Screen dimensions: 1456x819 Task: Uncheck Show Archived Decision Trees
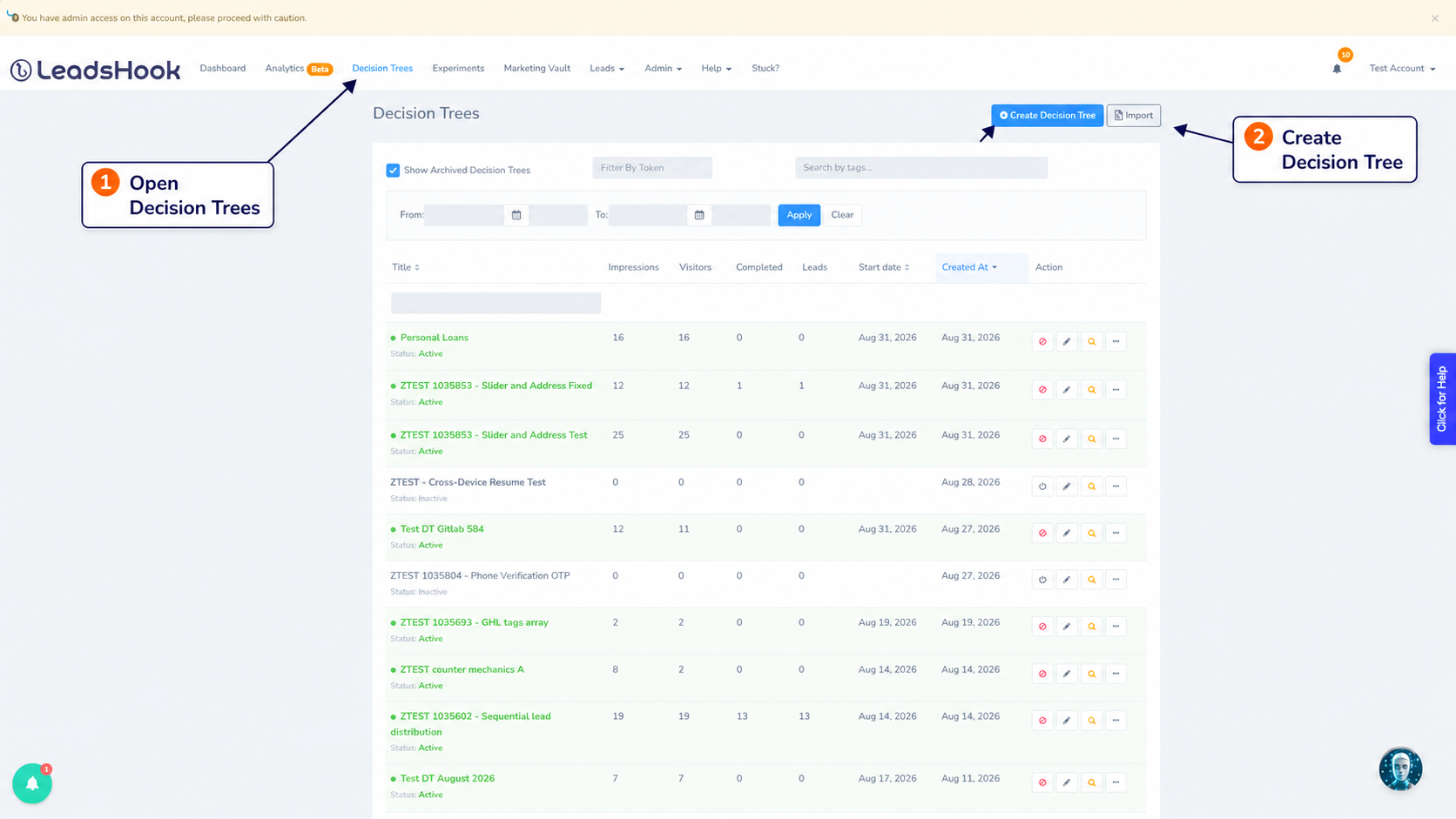[393, 170]
